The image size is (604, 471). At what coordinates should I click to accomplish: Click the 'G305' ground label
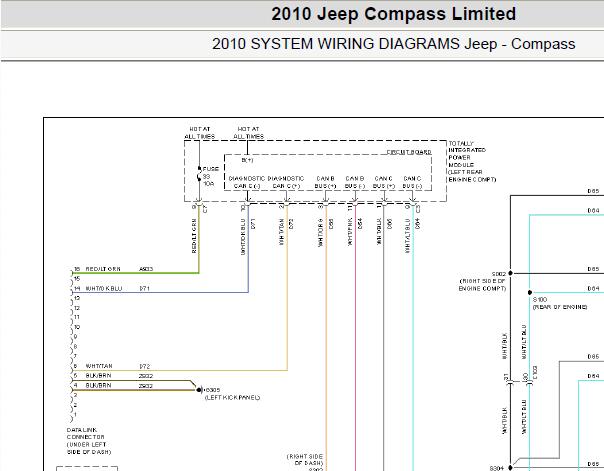click(212, 390)
